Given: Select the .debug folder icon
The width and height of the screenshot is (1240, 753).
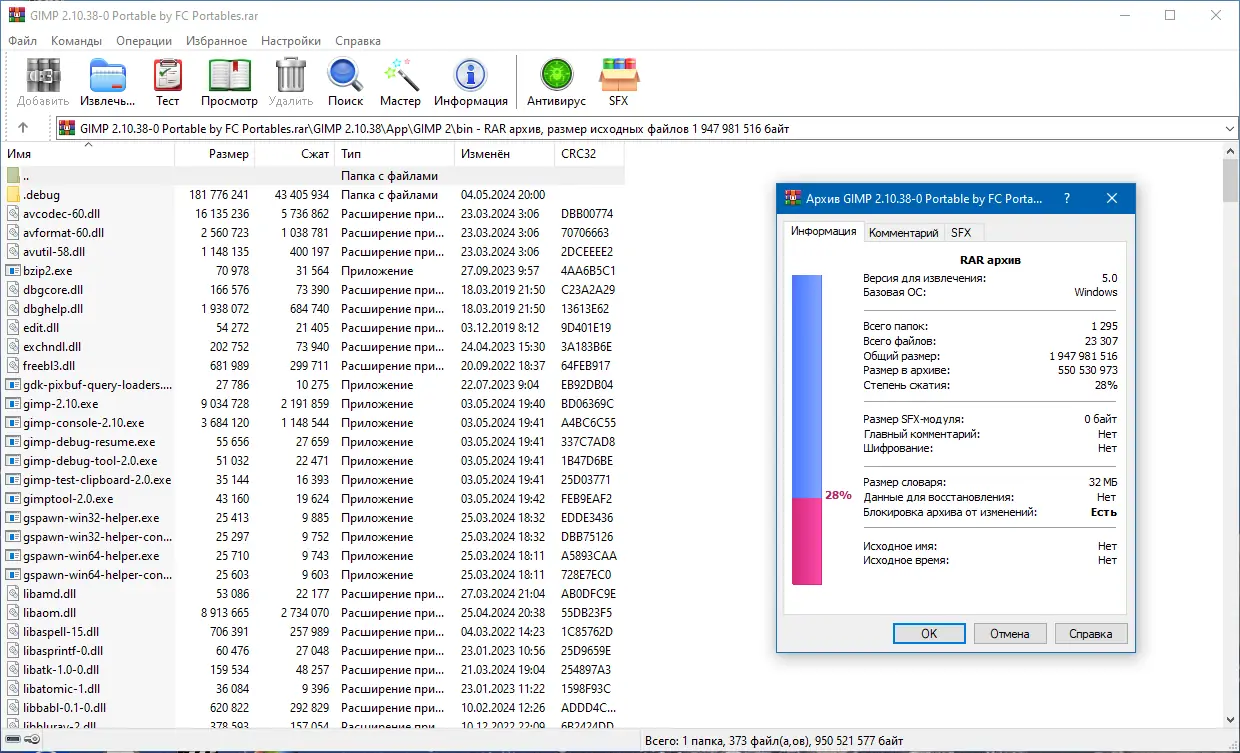Looking at the screenshot, I should coord(13,195).
